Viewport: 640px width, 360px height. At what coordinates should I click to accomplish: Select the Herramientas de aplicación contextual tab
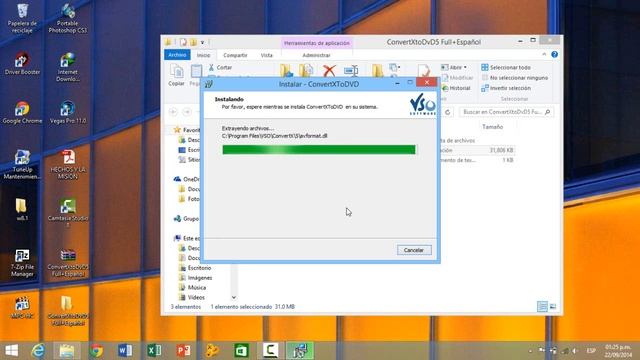tap(317, 43)
